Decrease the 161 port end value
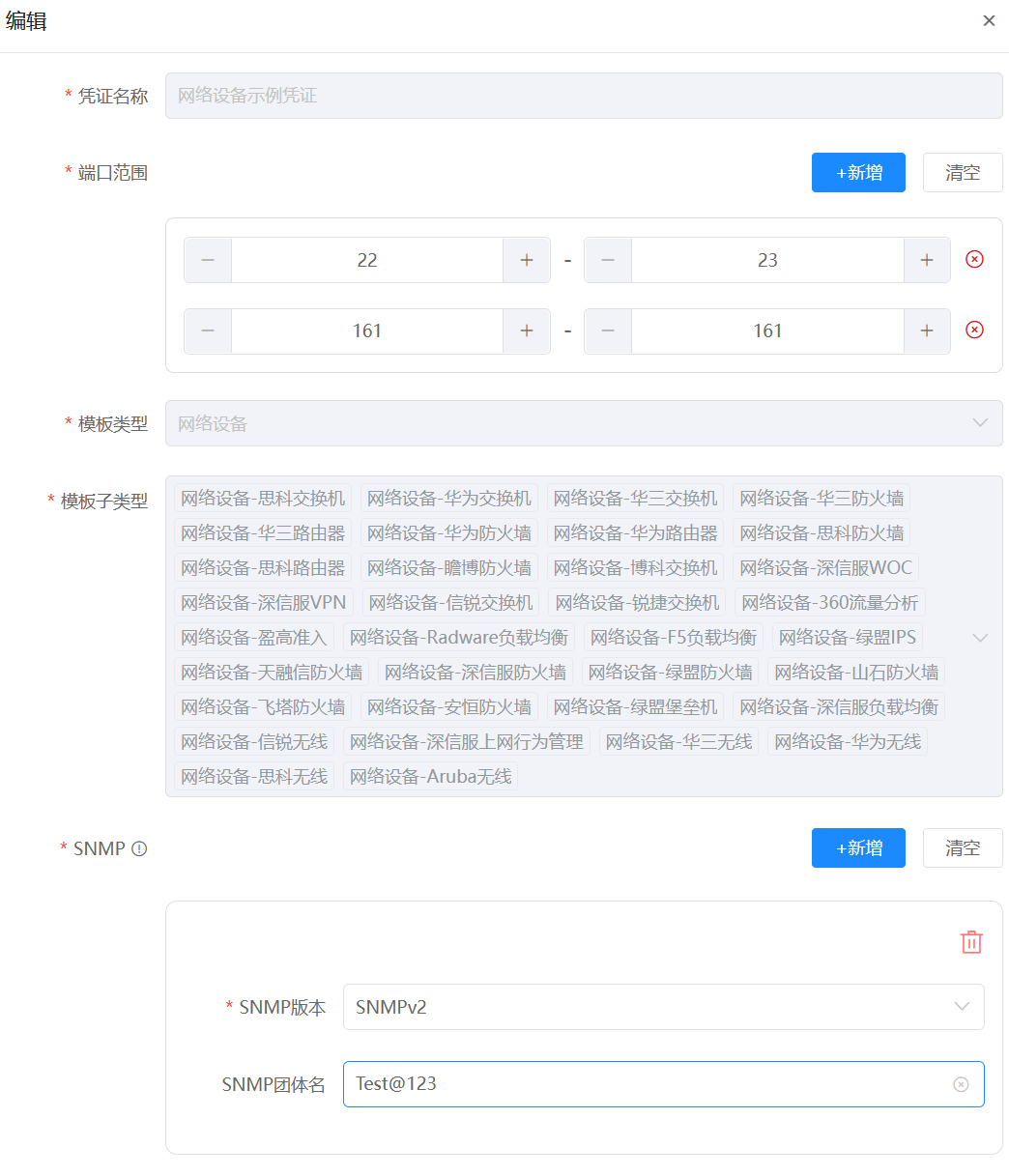 pyautogui.click(x=608, y=330)
